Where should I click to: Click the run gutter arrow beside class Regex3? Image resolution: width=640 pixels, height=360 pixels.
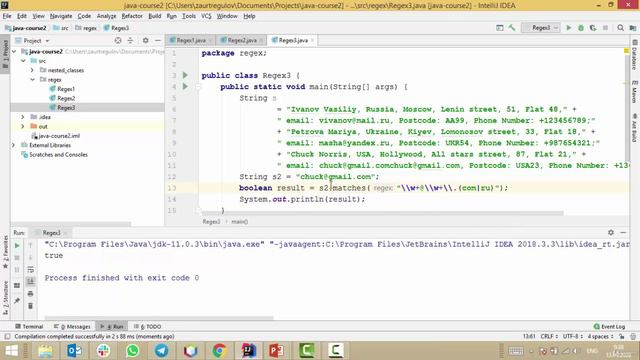click(185, 75)
